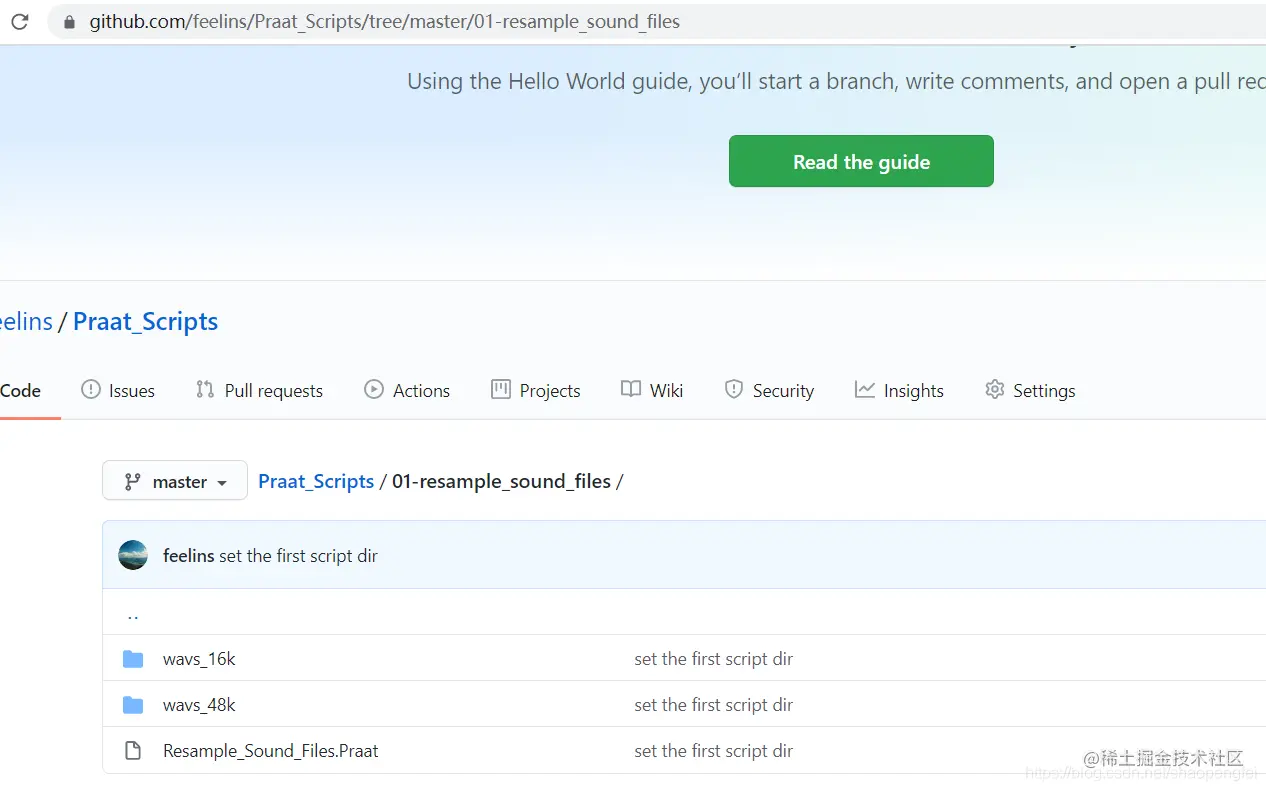The height and width of the screenshot is (791, 1266).
Task: Open the Resample_Sound_Files.Praat file
Action: [x=271, y=751]
